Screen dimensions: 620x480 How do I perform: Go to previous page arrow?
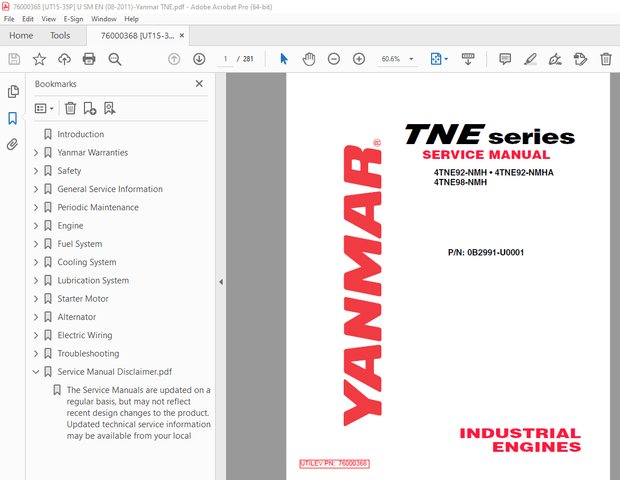click(174, 59)
